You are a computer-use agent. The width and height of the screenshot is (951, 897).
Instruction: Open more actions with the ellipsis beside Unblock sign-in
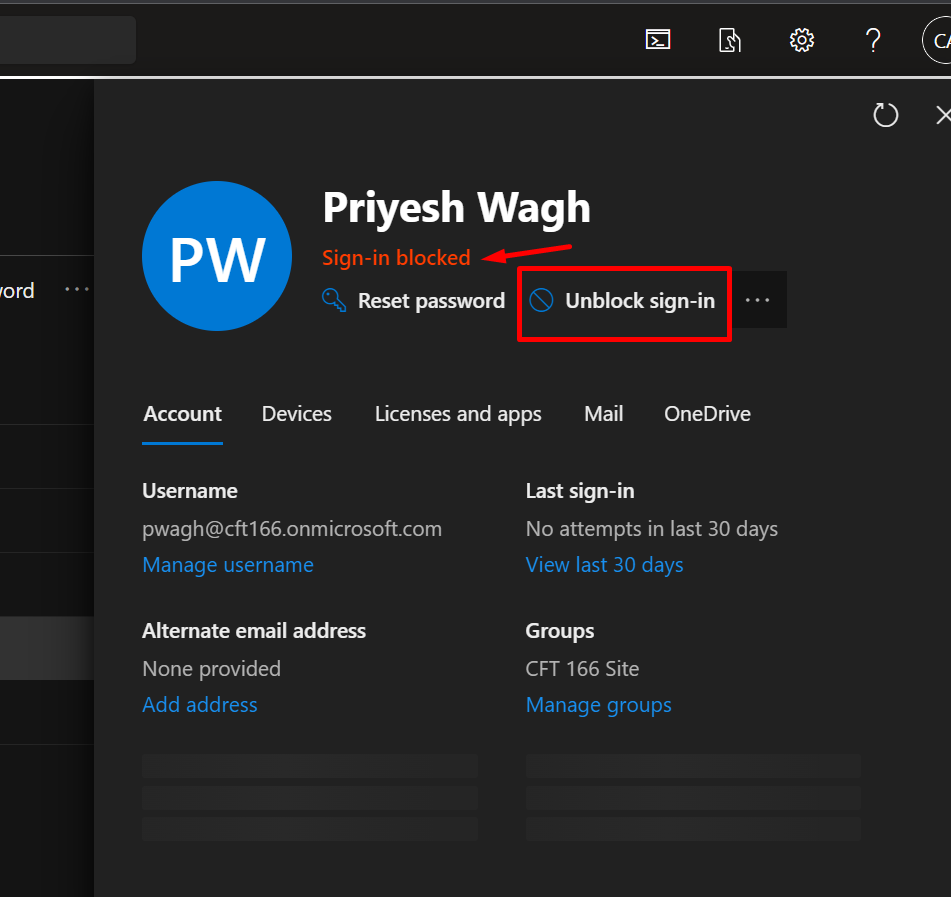point(758,300)
